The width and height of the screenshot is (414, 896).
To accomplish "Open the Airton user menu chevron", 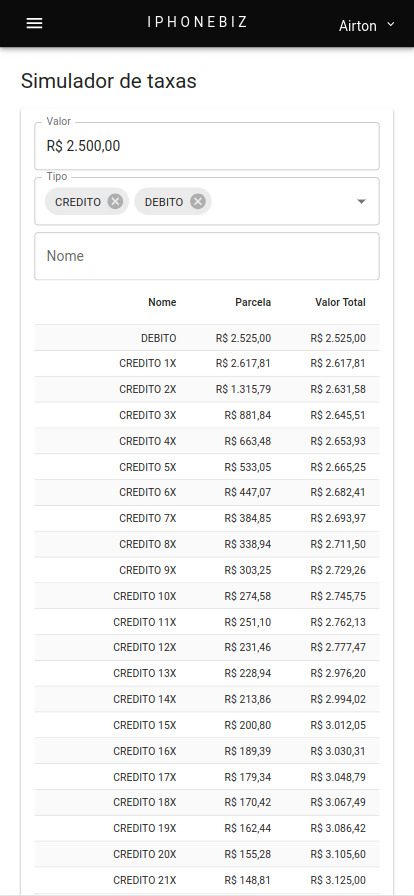I will tap(391, 24).
